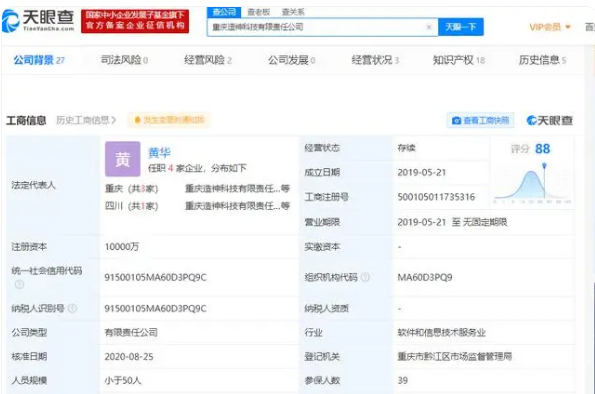Open company link next to 重庆 row
Viewport: 595px width, 394px height.
point(237,189)
